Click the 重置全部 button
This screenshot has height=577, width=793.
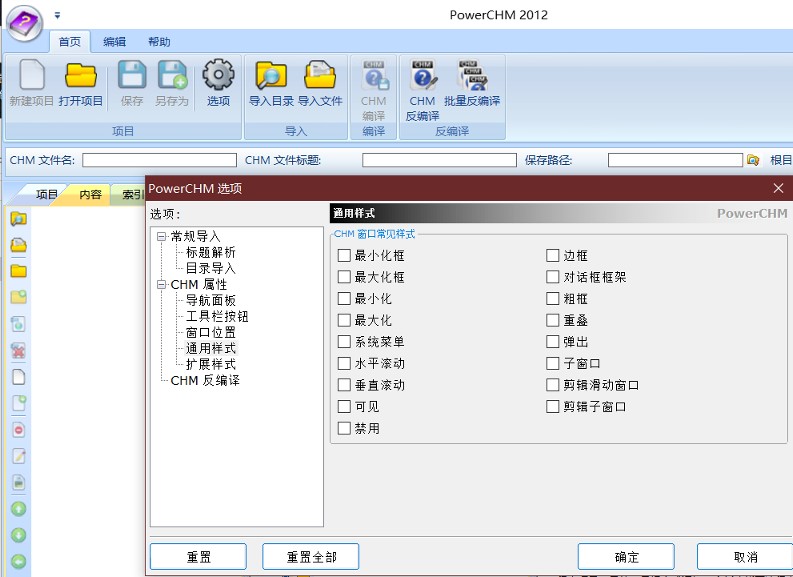pos(310,557)
